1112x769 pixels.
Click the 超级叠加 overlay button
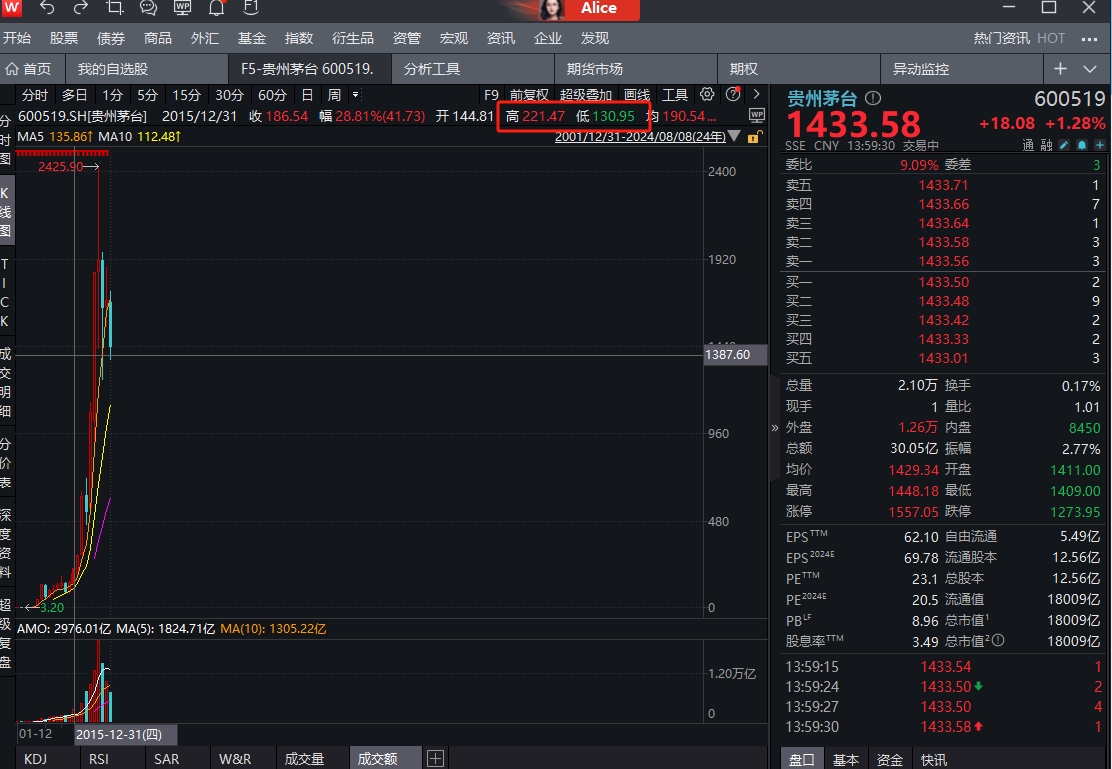point(586,95)
